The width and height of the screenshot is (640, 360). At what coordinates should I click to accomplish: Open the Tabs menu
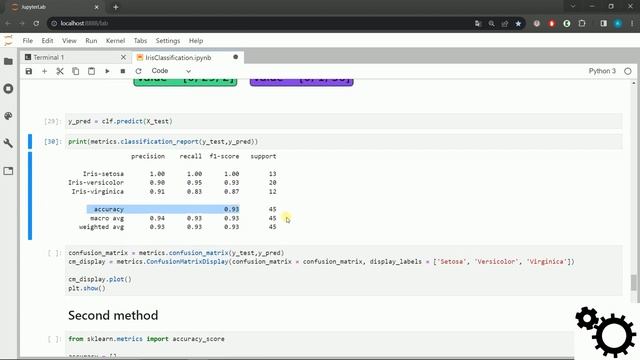(x=140, y=41)
